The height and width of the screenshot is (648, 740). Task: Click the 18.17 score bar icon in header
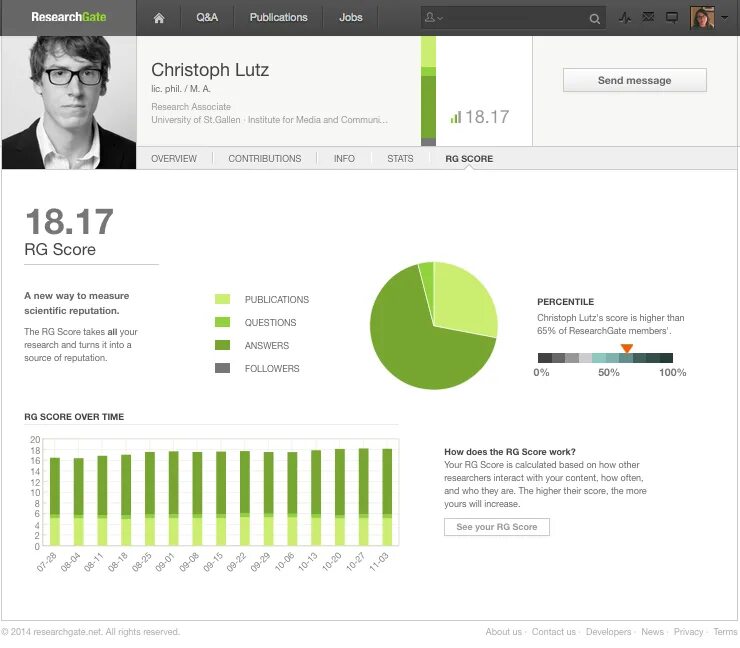(455, 118)
